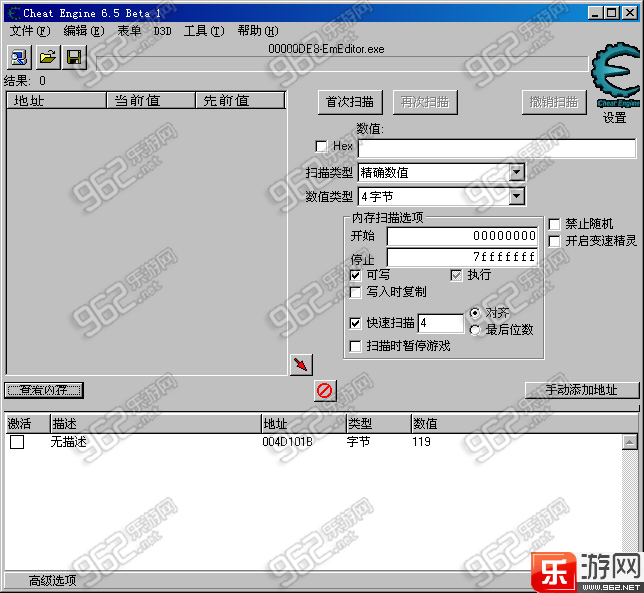
Task: Click the 高级选项 status bar label
Action: point(53,580)
